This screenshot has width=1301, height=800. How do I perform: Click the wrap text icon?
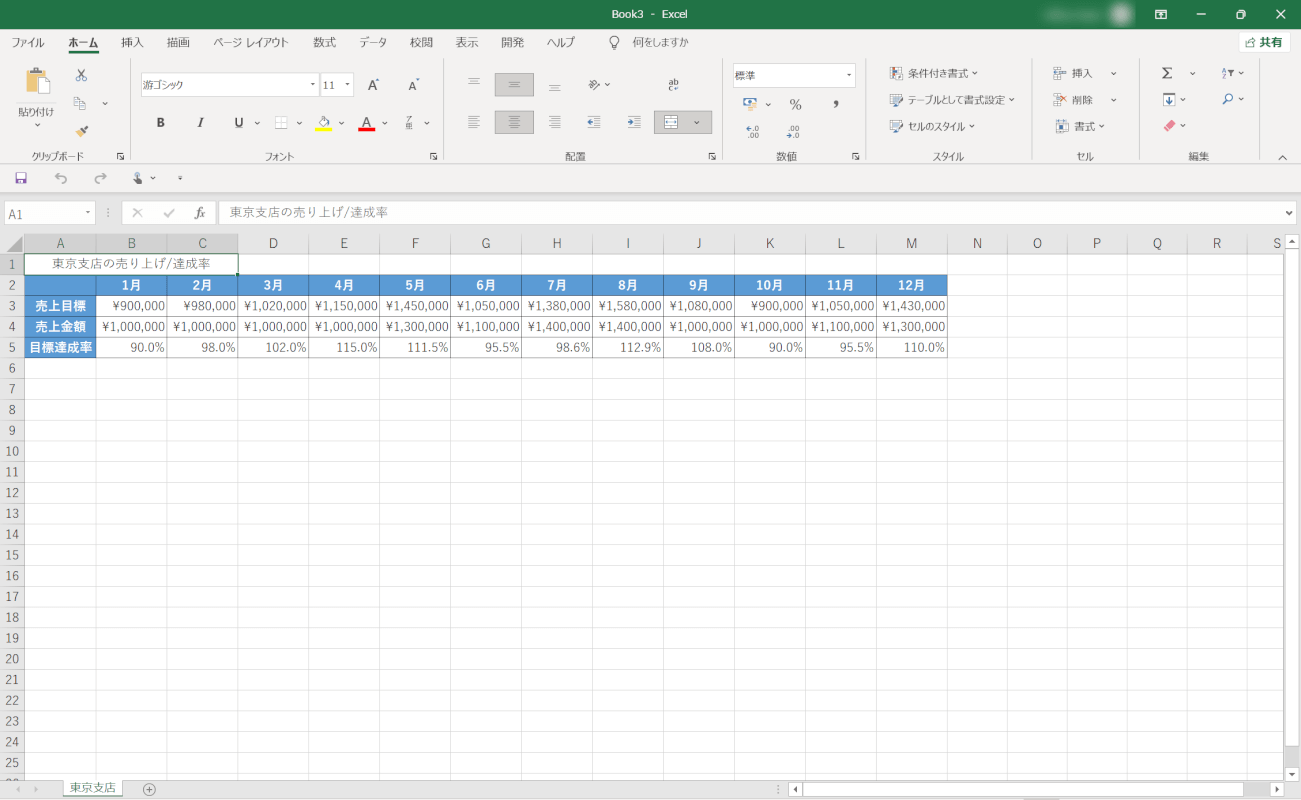[x=674, y=85]
